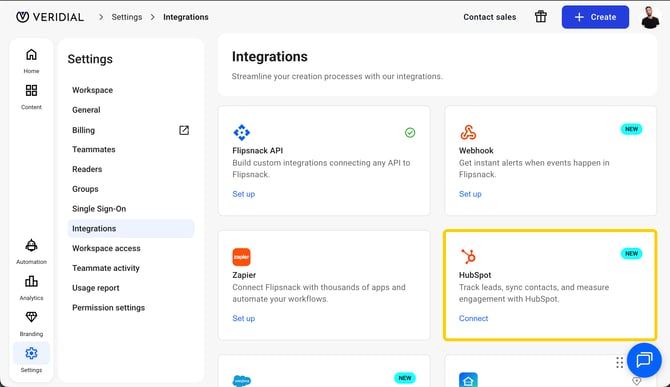Click the HubSpot logo icon
The image size is (670, 387).
[x=468, y=256]
